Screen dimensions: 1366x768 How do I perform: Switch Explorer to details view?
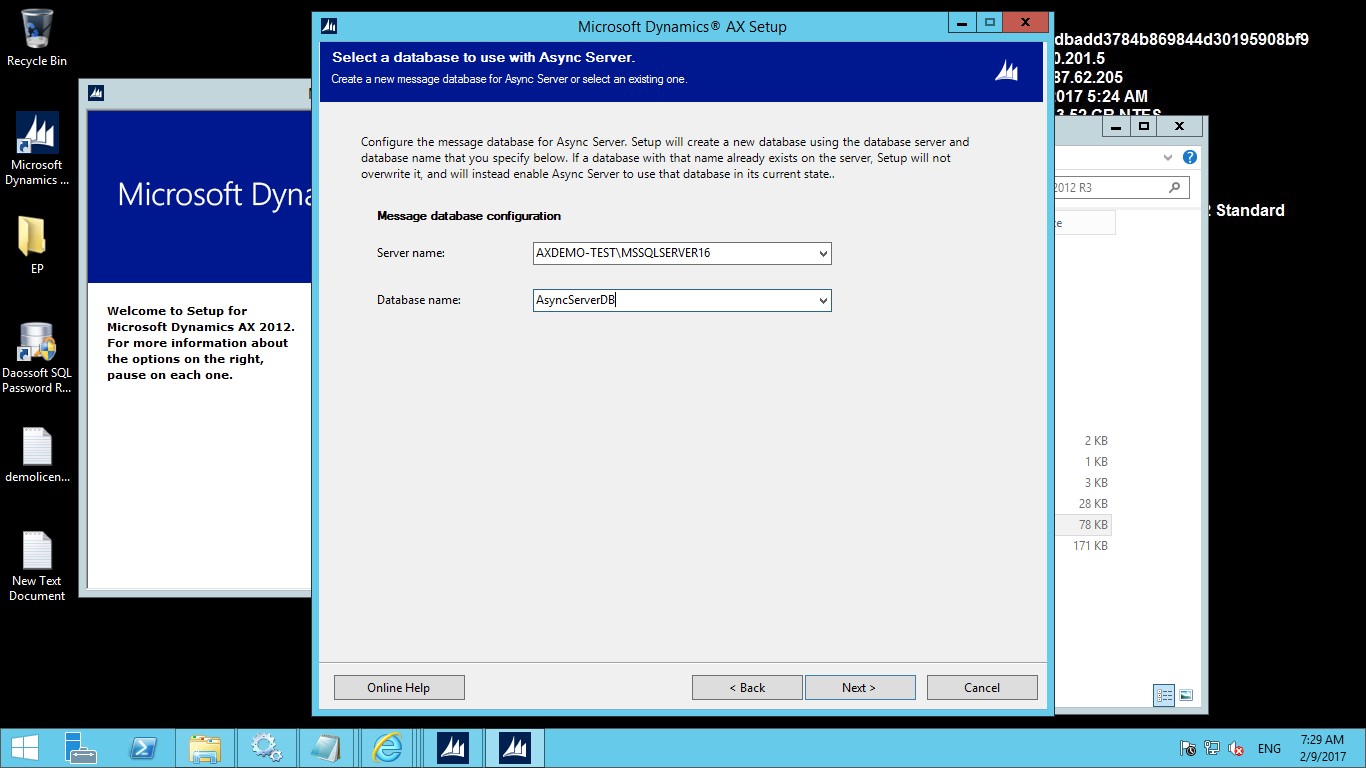[1164, 695]
